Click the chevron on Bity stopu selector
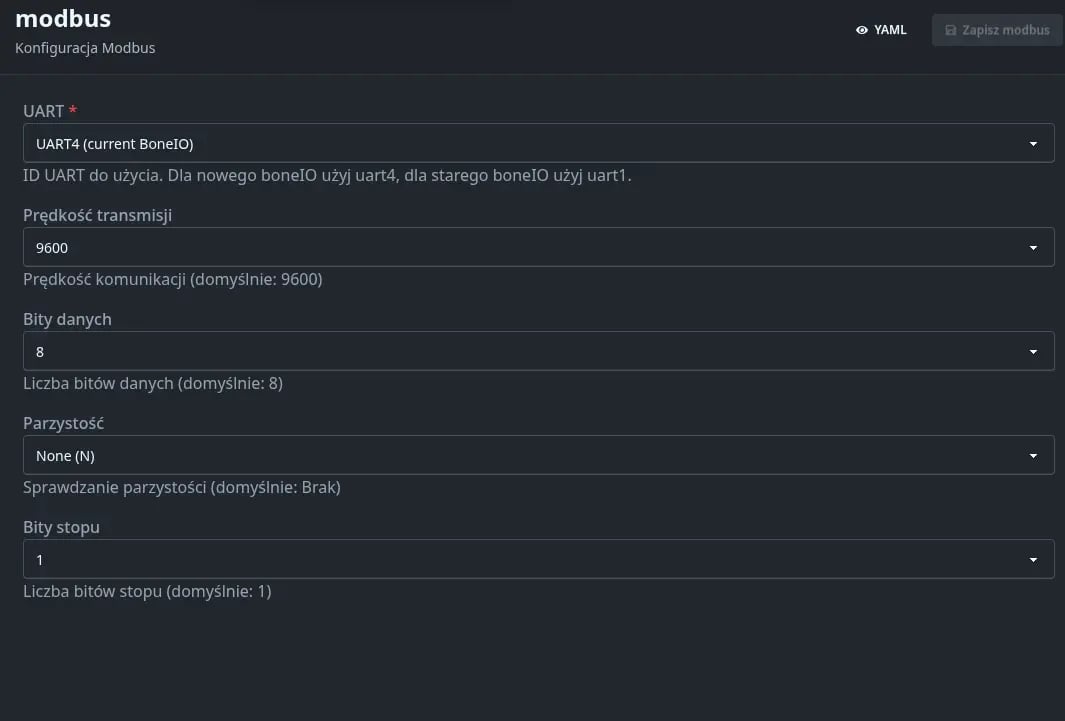Image resolution: width=1065 pixels, height=721 pixels. [x=1034, y=559]
